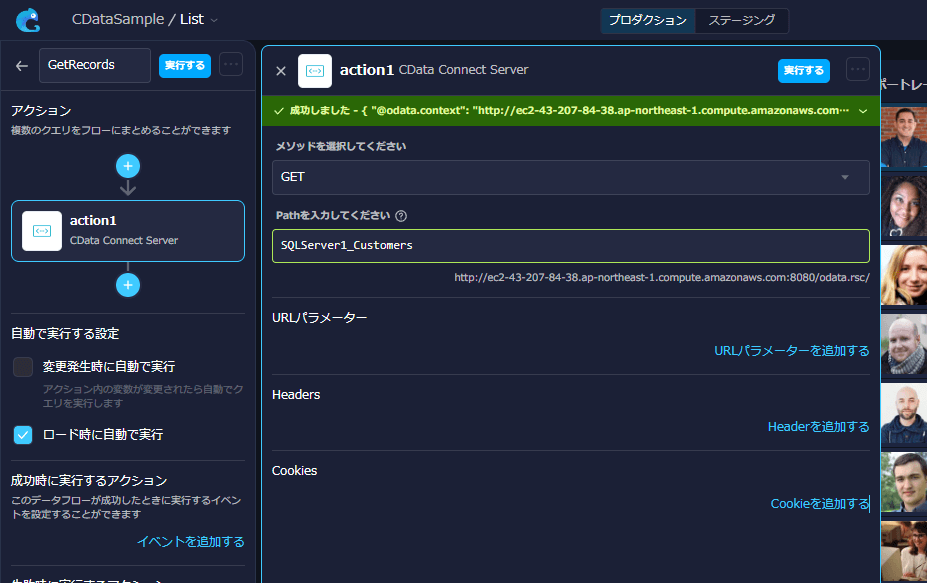This screenshot has height=583, width=927.
Task: Switch to ステージング tab
Action: (x=742, y=21)
